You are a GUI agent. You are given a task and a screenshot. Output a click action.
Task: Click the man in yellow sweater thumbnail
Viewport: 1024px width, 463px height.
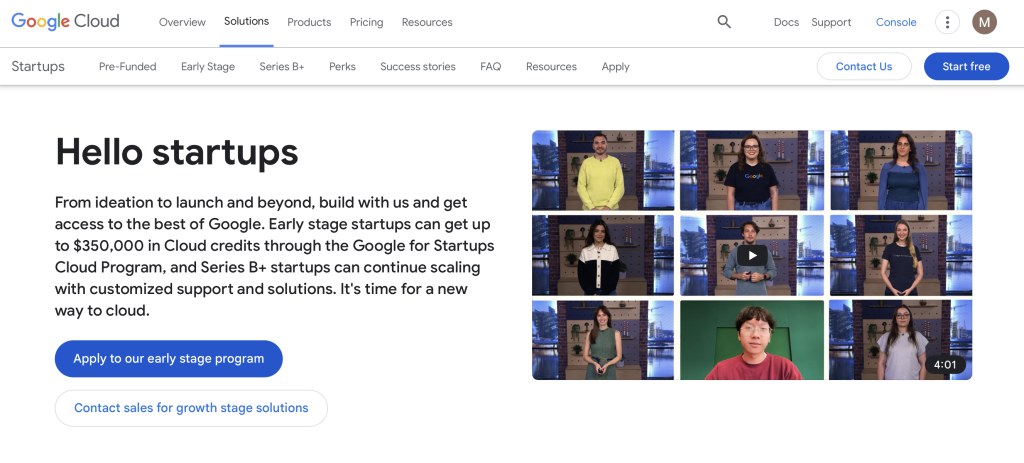pos(603,170)
